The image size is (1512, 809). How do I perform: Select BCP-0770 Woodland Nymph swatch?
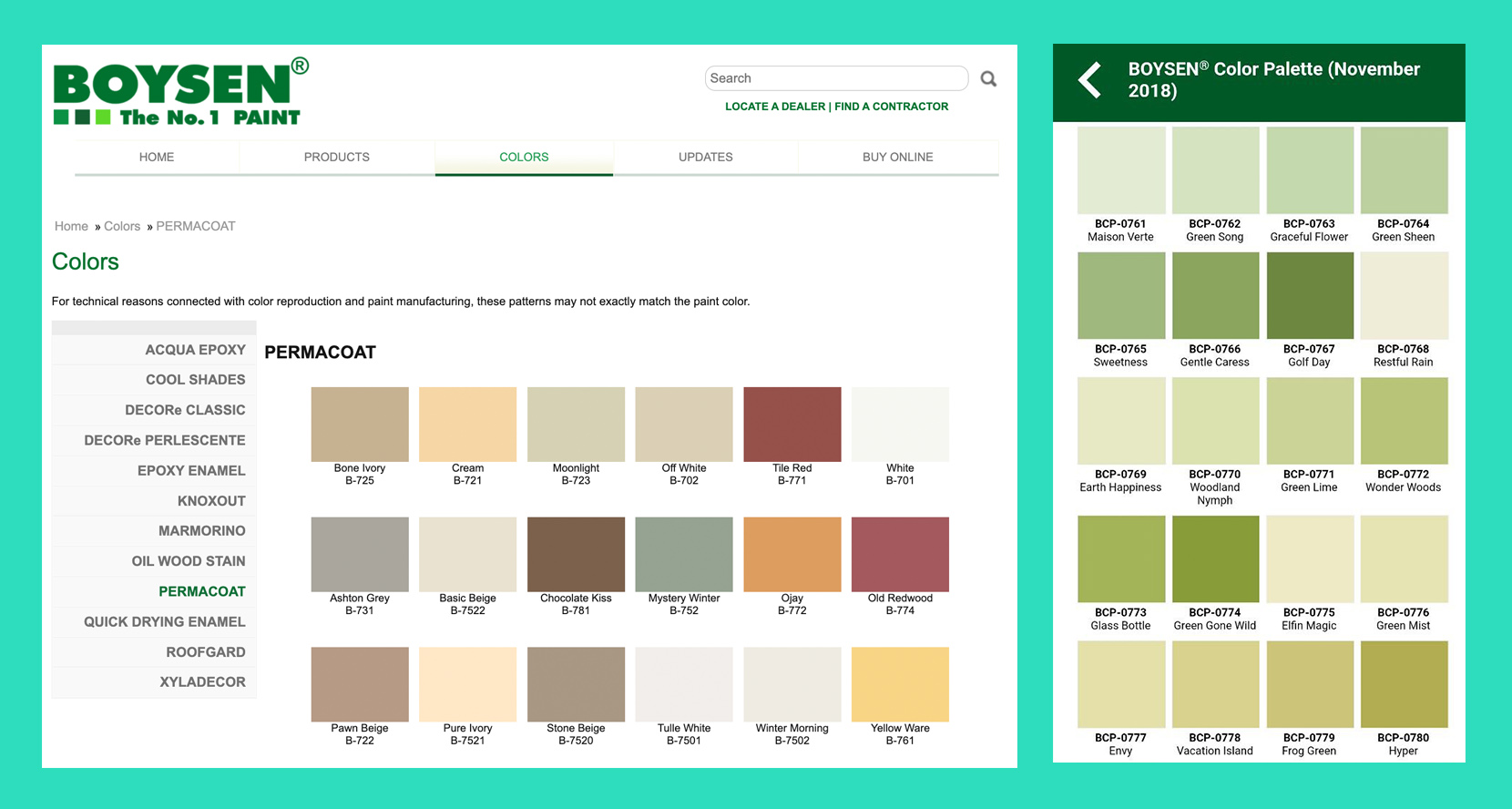pyautogui.click(x=1216, y=421)
